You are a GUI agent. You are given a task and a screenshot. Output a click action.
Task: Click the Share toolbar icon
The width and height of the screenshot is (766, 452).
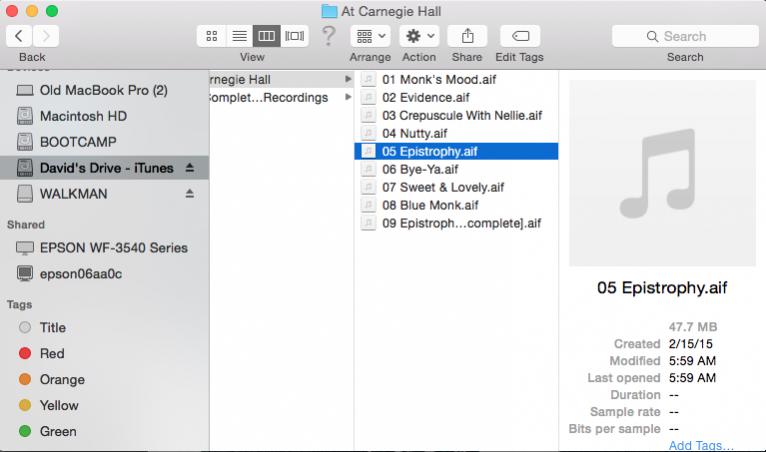coord(467,36)
